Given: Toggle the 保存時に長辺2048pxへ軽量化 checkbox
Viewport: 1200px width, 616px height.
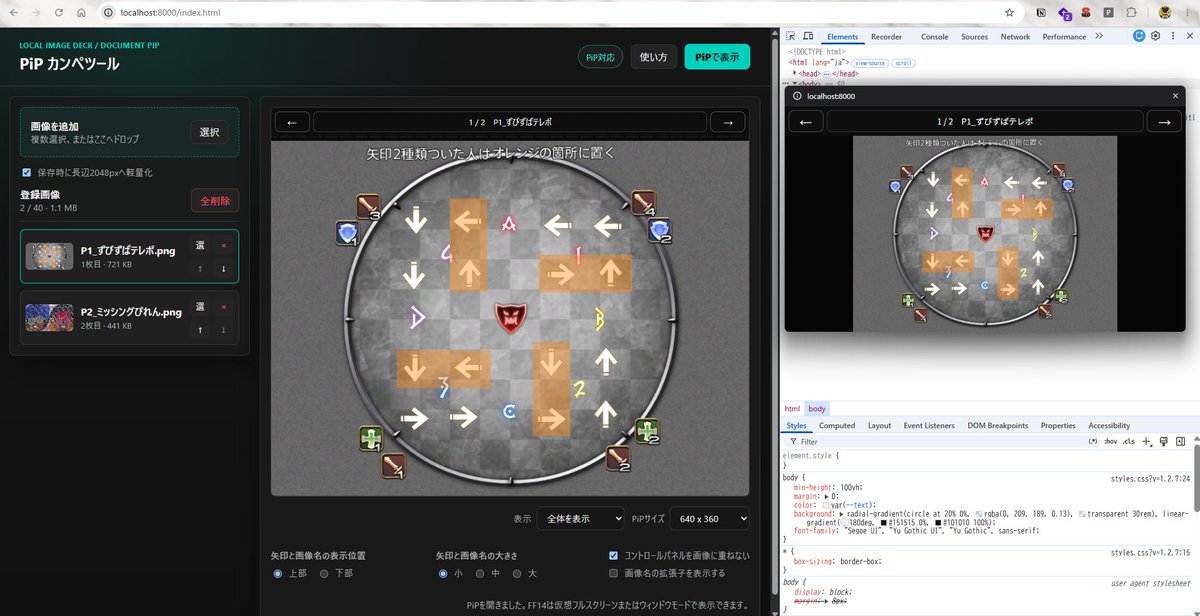Looking at the screenshot, I should pos(27,172).
